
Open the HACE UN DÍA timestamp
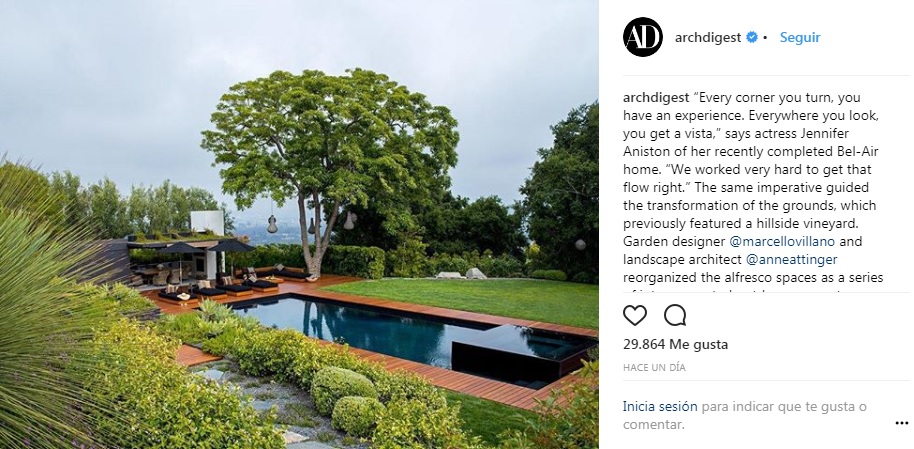pos(654,368)
